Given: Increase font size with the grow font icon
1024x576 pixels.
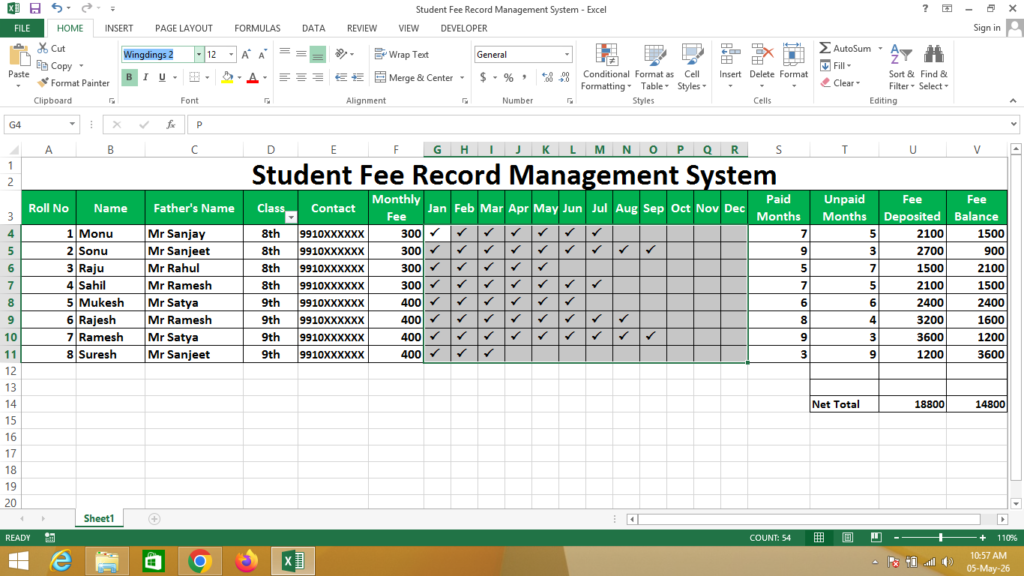Looking at the screenshot, I should point(246,55).
